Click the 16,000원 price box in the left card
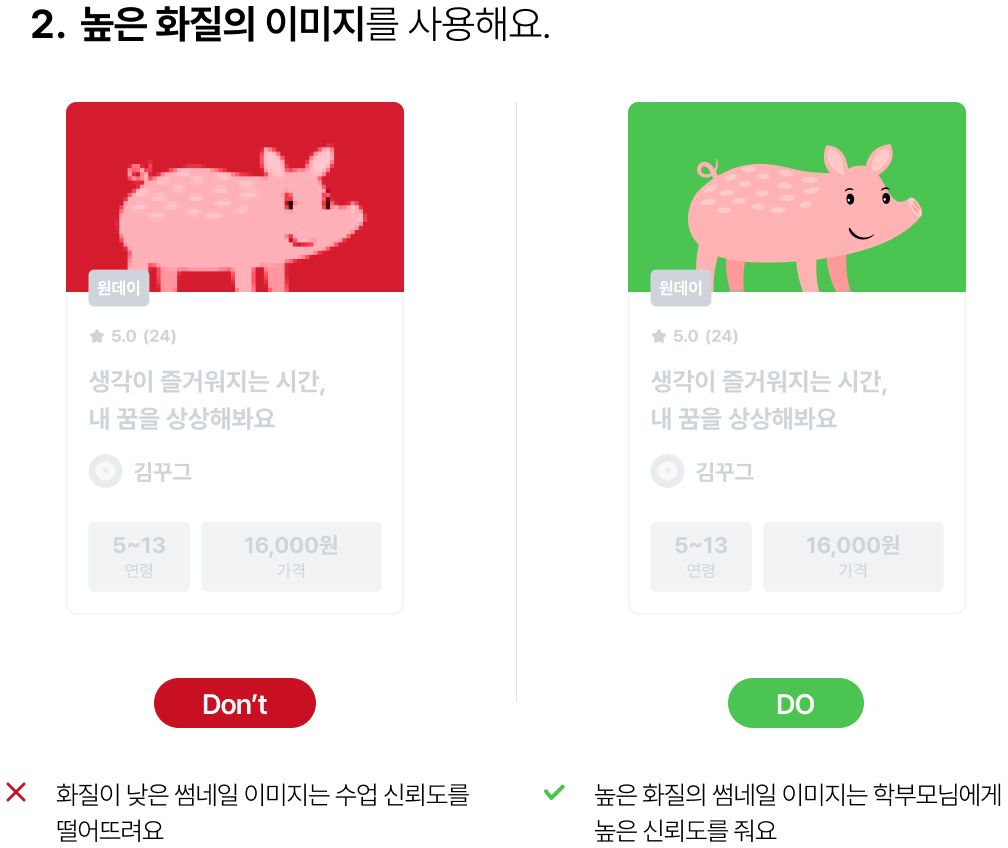 (291, 557)
